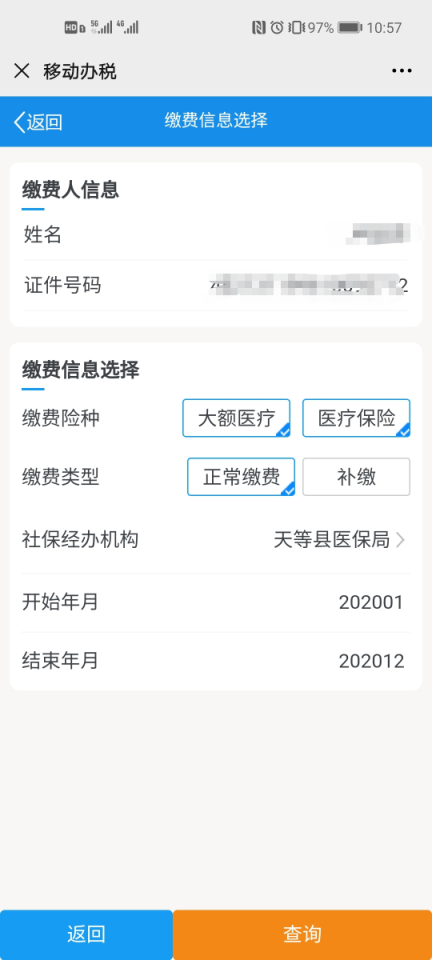Select 正常缴费 payment type

pos(241,477)
